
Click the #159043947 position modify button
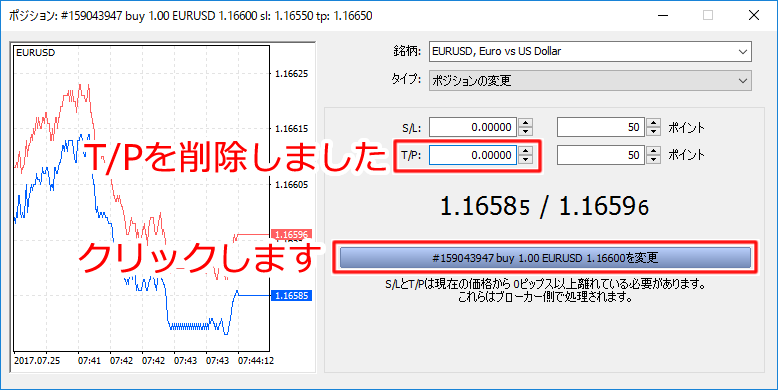tap(545, 258)
